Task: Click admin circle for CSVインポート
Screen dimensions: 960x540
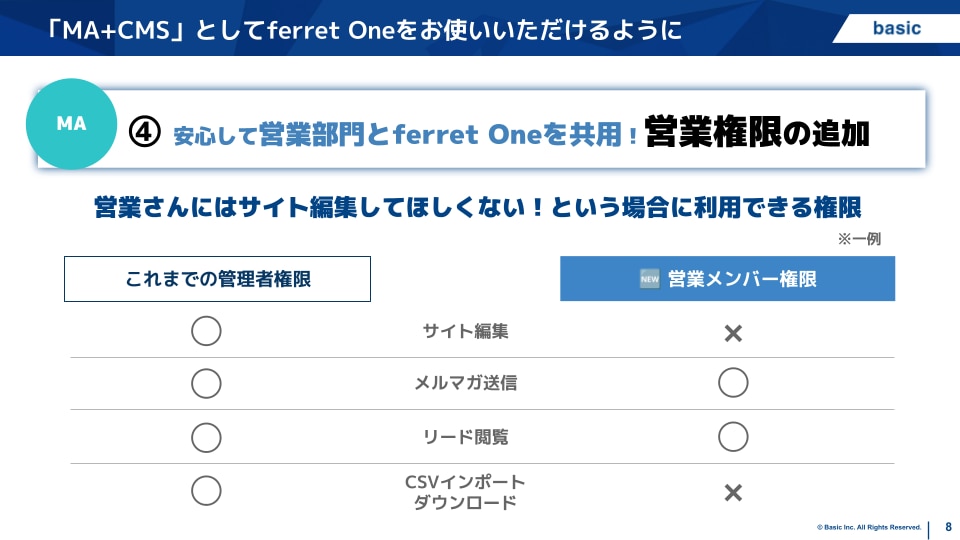Action: coord(206,490)
